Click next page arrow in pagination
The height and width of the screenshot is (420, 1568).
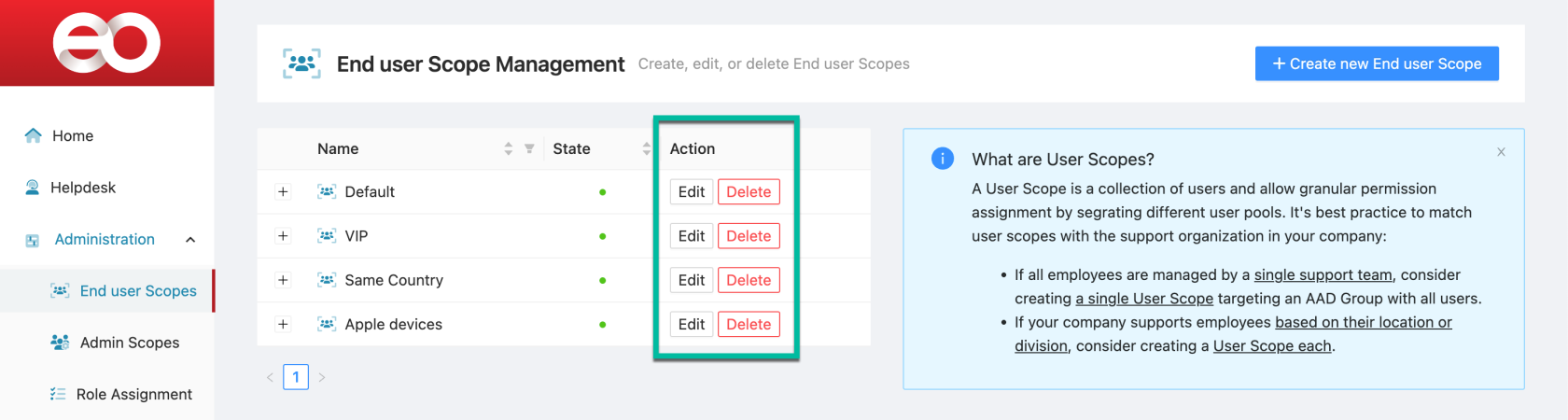(322, 377)
